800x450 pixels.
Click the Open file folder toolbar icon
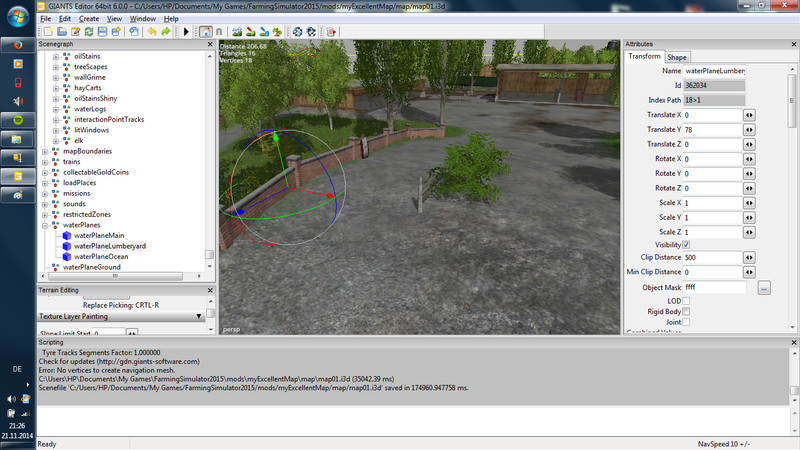(62, 32)
